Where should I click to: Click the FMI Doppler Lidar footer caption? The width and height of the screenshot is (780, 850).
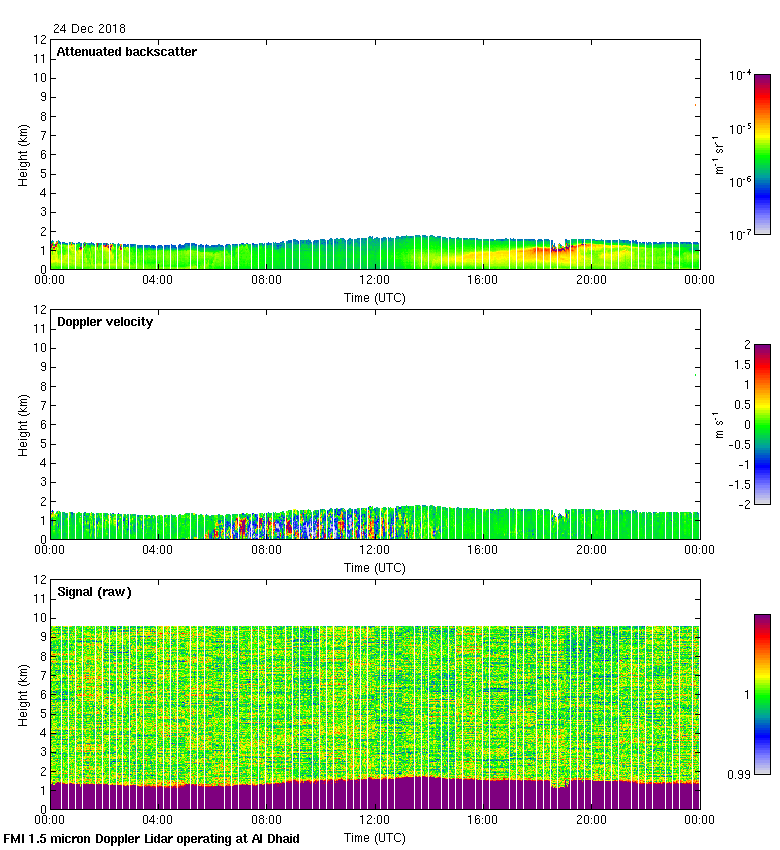click(151, 839)
